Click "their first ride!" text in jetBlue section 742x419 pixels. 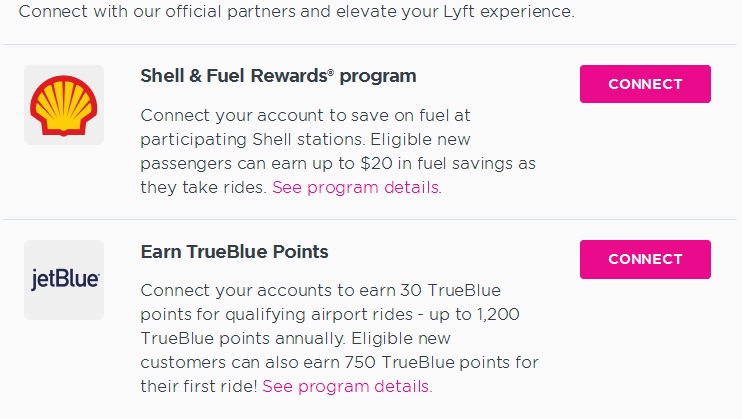(x=199, y=386)
